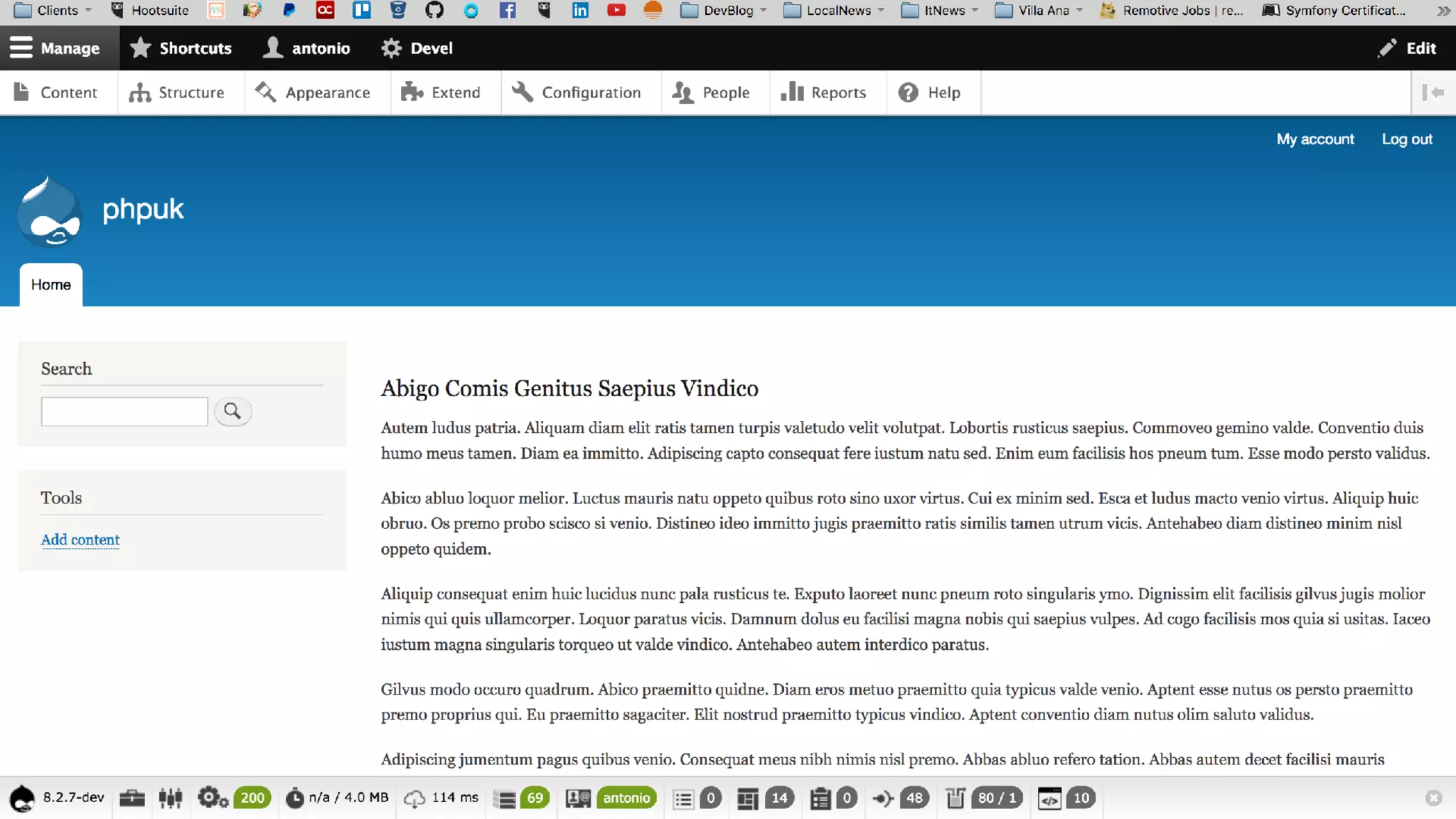Click the briefcase icon in the webprofiler toolbar
This screenshot has height=819, width=1456.
pos(132,798)
